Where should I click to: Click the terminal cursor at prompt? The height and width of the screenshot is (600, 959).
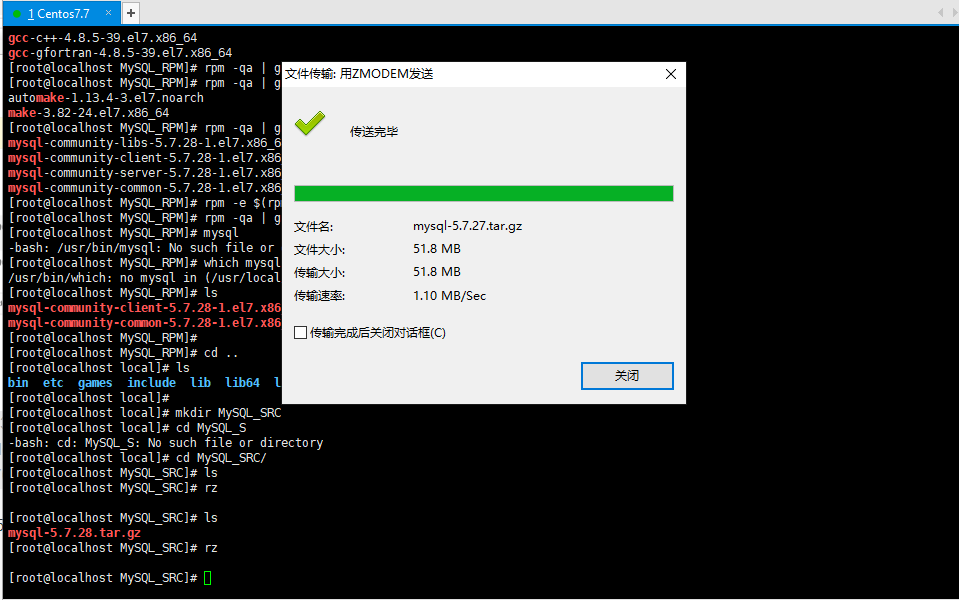(207, 578)
